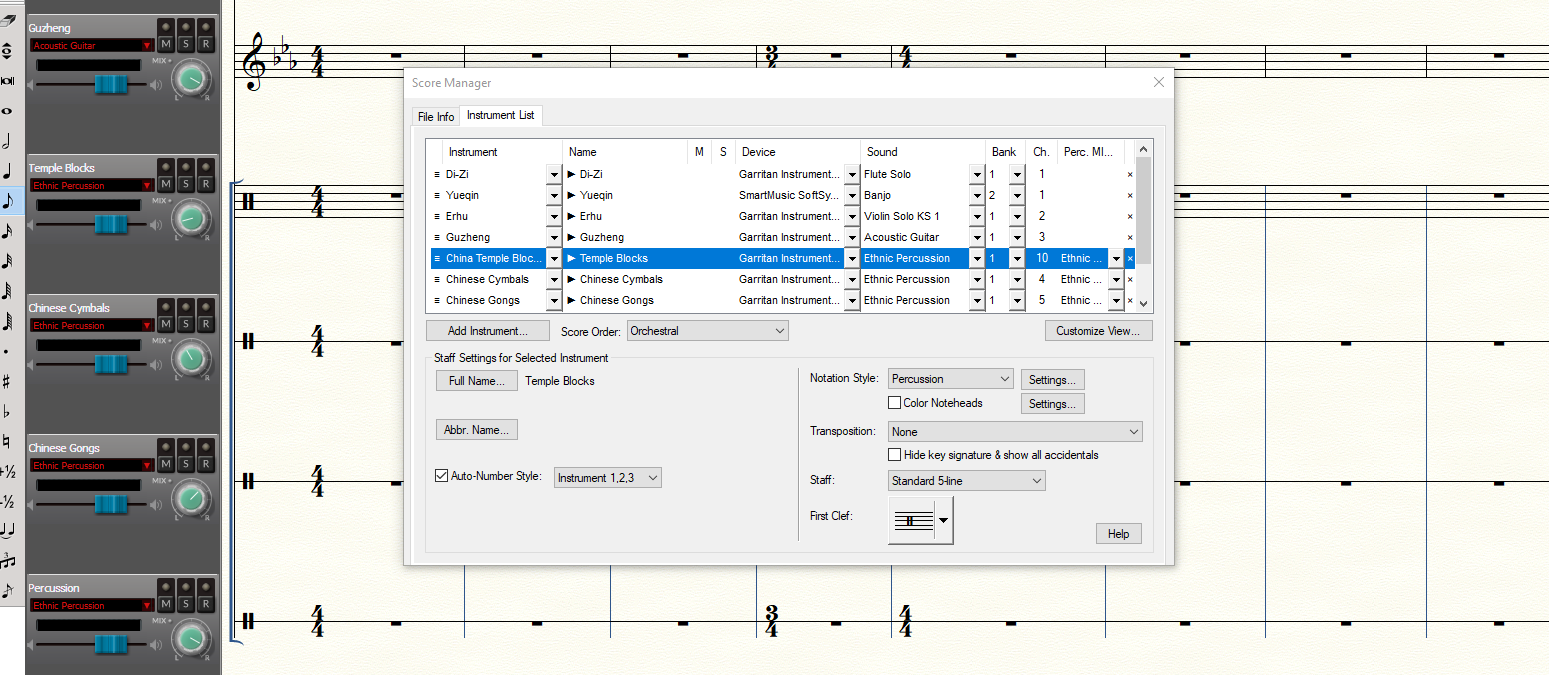Select the tuplet tool
The image size is (1549, 675).
pyautogui.click(x=7, y=560)
